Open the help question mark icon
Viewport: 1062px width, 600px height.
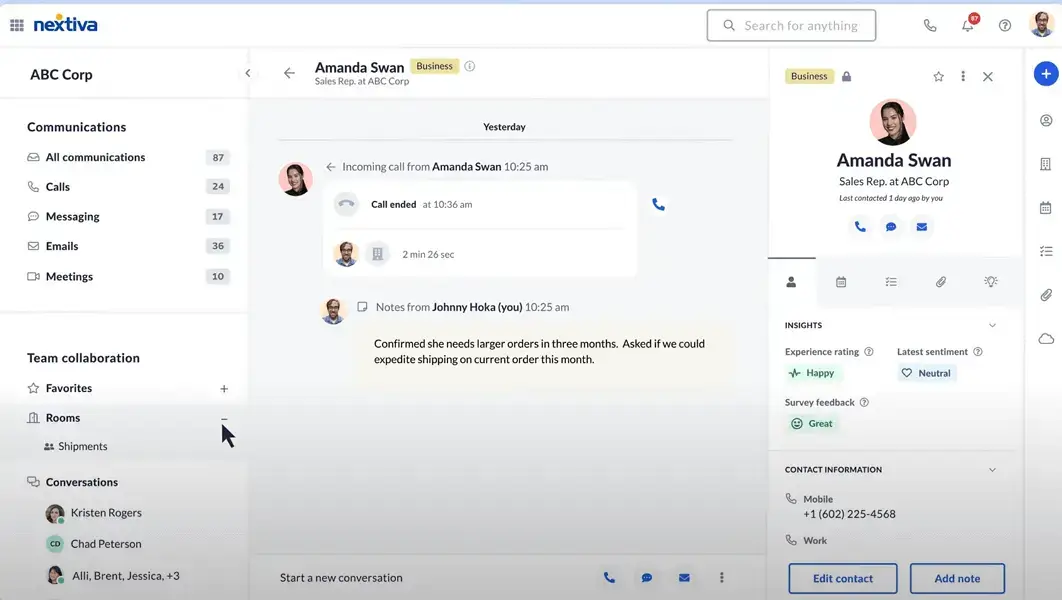tap(1005, 25)
